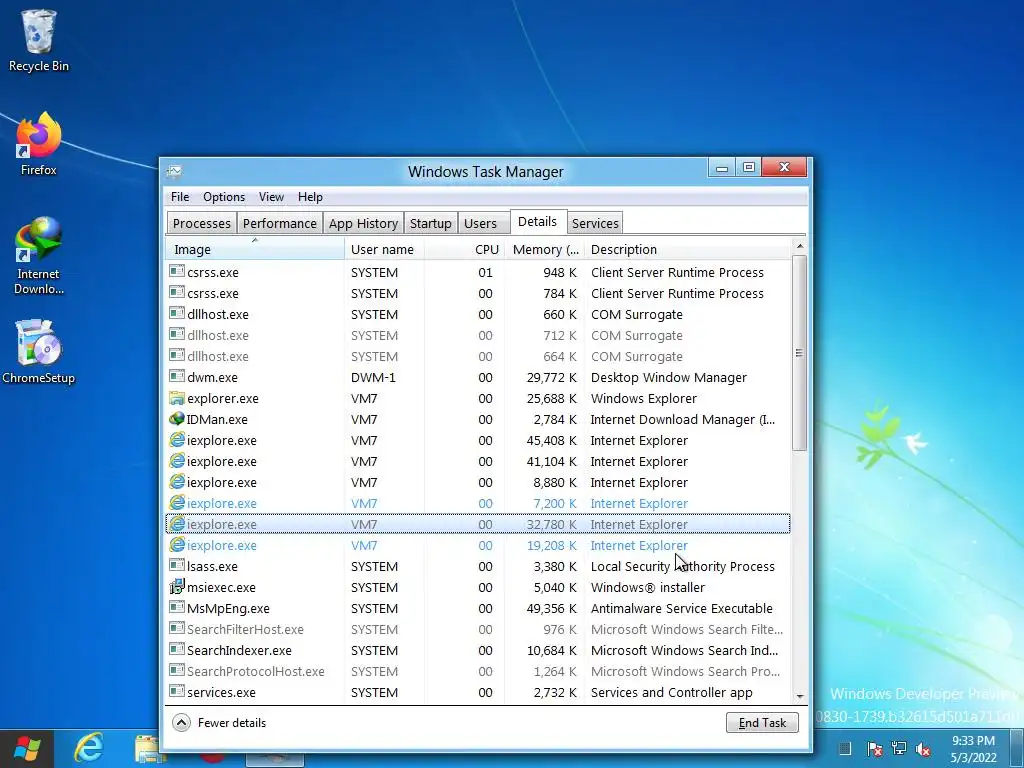The width and height of the screenshot is (1024, 768).
Task: Switch to the Performance tab
Action: point(280,223)
